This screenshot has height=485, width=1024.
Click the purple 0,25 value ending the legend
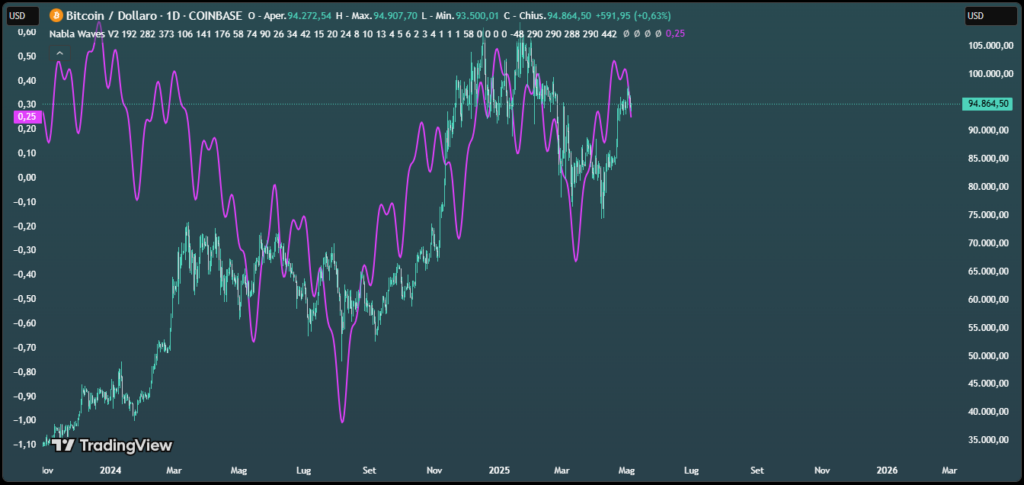tap(680, 33)
